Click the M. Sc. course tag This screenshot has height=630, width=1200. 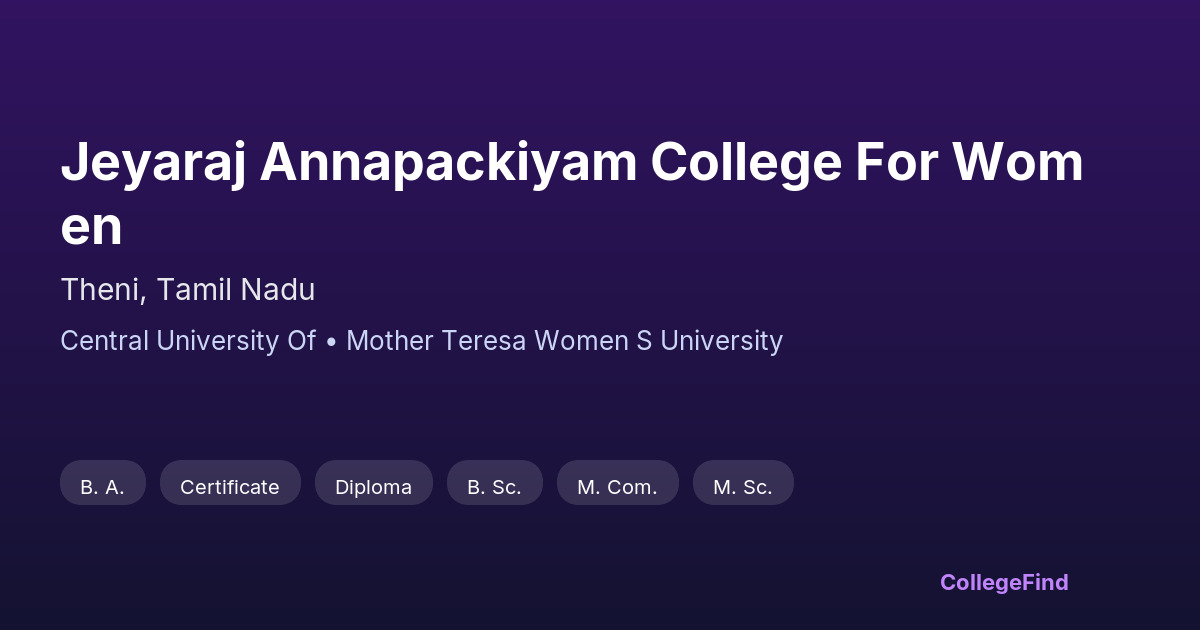click(742, 487)
